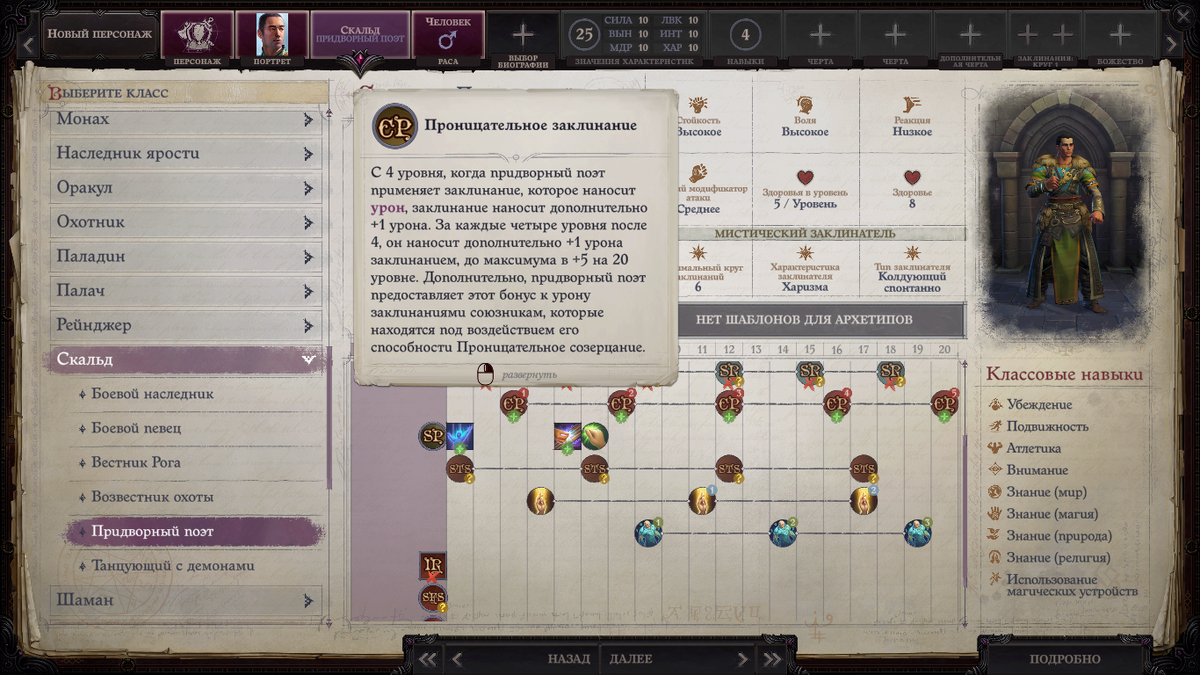1200x675 pixels.
Task: Open the Божество step
Action: 1120,40
